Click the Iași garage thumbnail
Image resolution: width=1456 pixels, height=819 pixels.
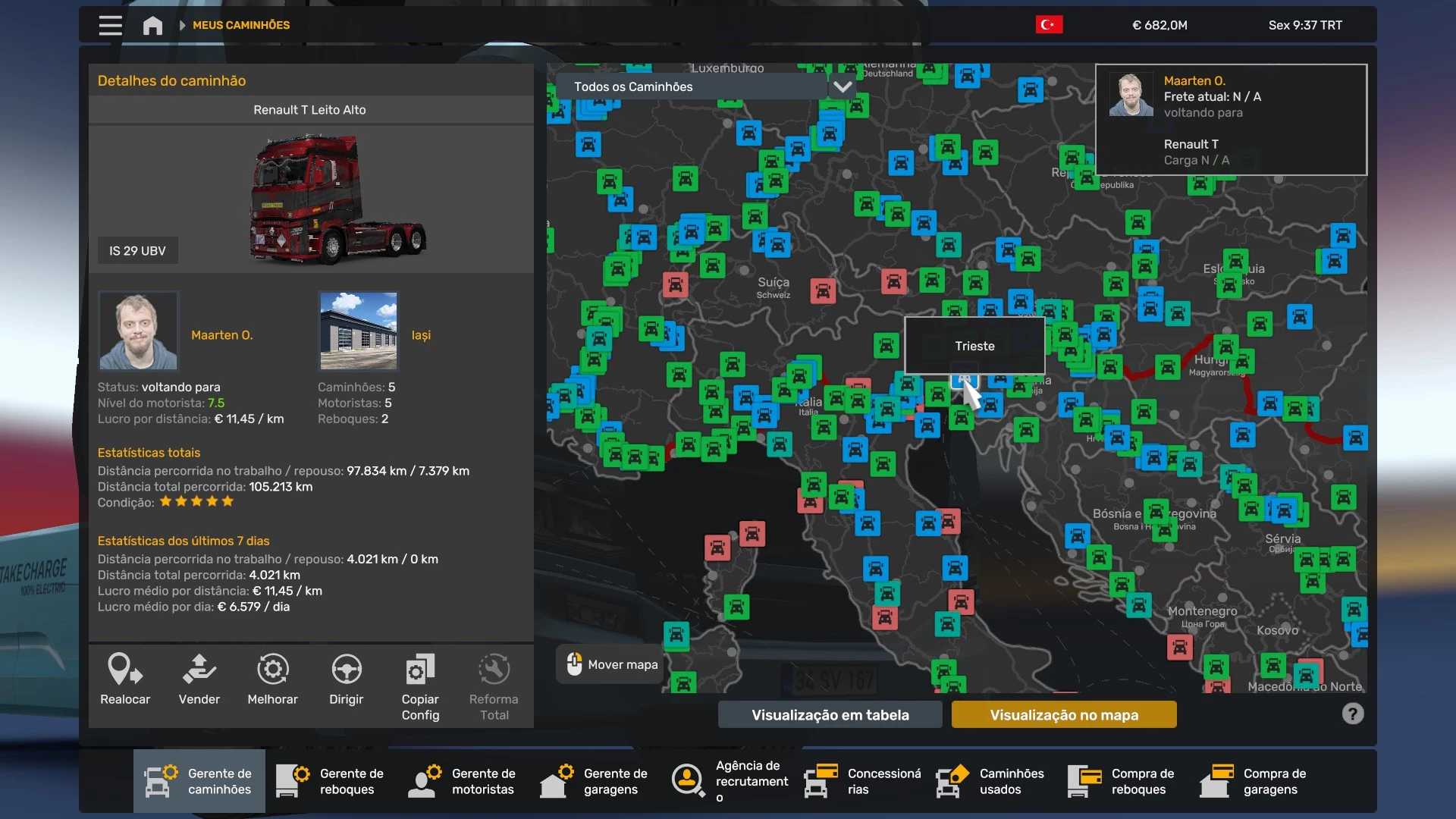pyautogui.click(x=359, y=331)
